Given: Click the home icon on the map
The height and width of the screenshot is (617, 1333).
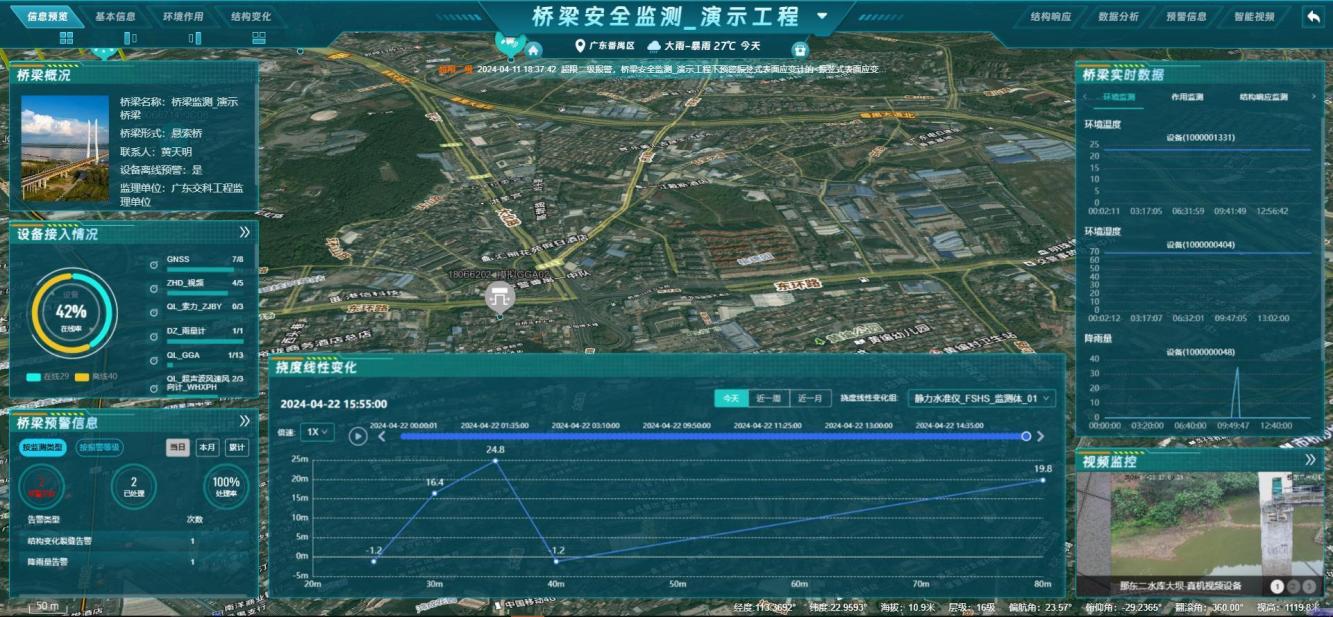Looking at the screenshot, I should pos(534,50).
